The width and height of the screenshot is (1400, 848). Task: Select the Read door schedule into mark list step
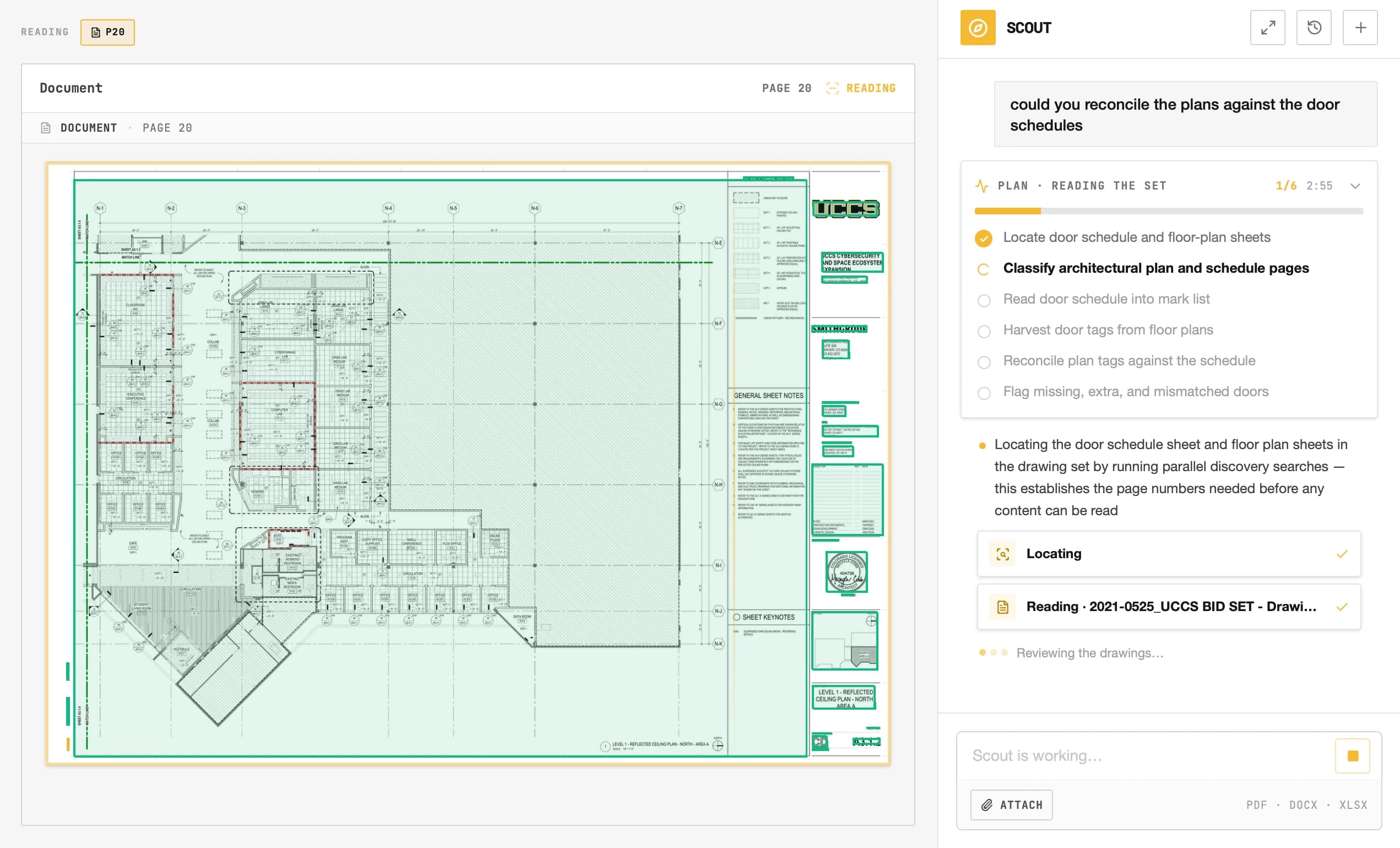point(1106,299)
